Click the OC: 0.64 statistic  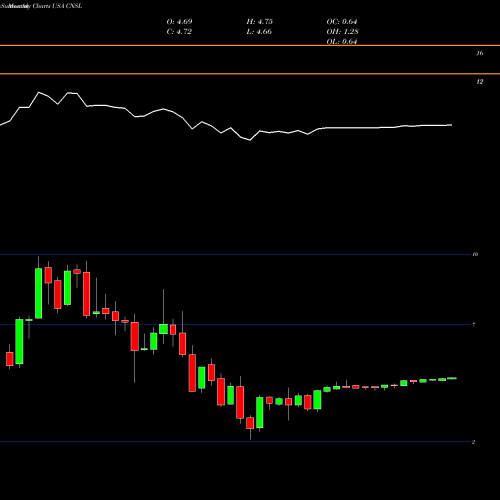342,22
